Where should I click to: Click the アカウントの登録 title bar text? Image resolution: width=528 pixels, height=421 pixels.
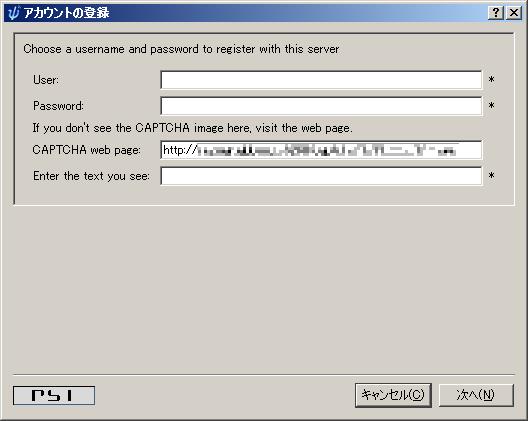pyautogui.click(x=66, y=13)
